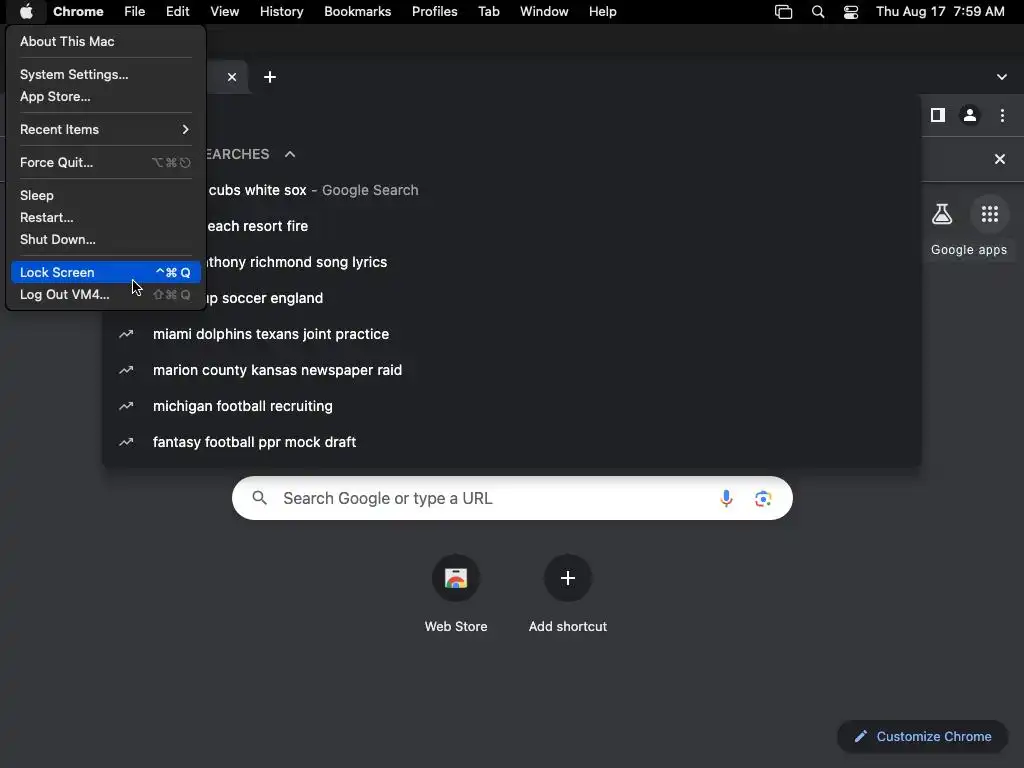Viewport: 1024px width, 768px height.
Task: Close the side panel with the X
Action: (1000, 159)
